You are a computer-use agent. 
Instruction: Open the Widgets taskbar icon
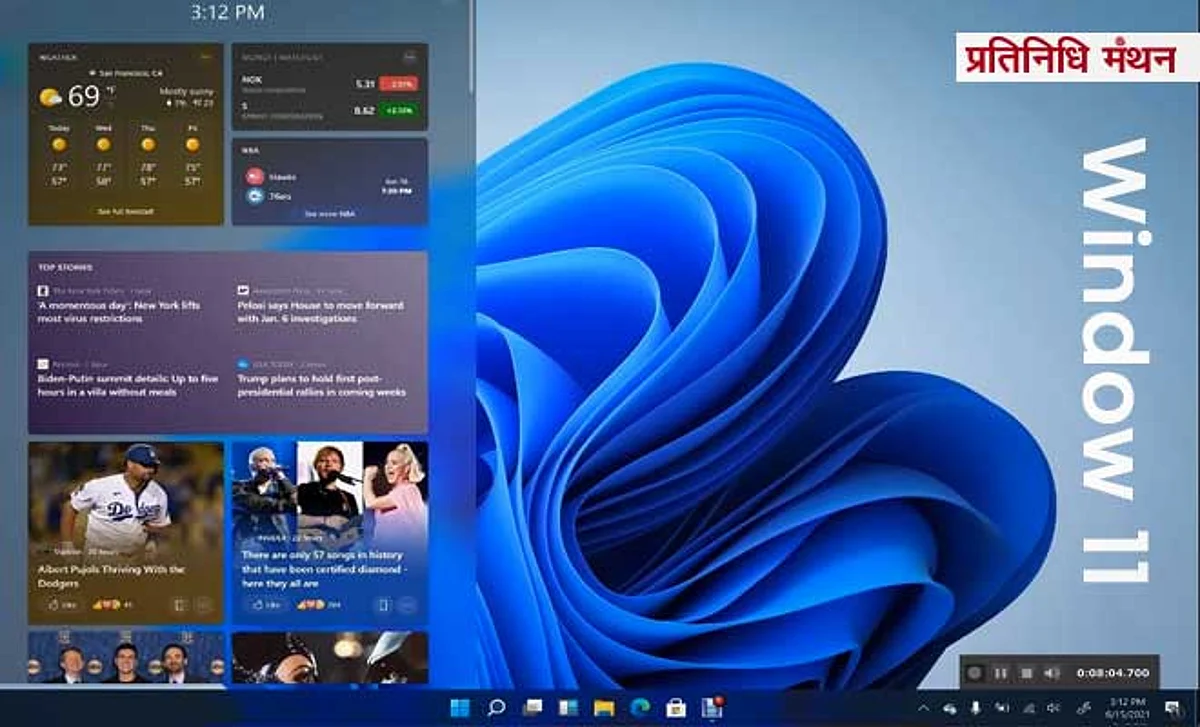click(568, 707)
